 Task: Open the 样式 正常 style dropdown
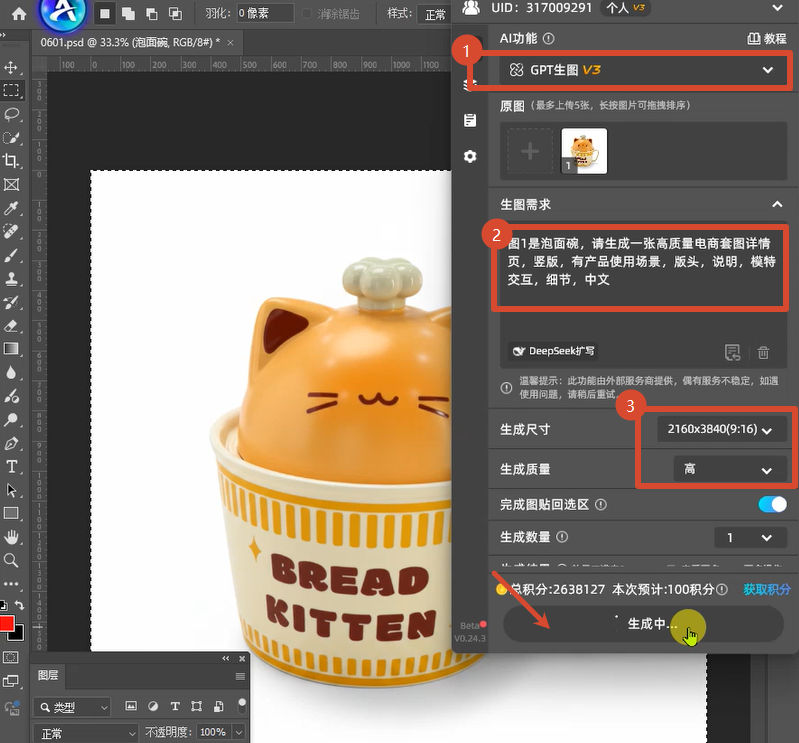tap(434, 14)
